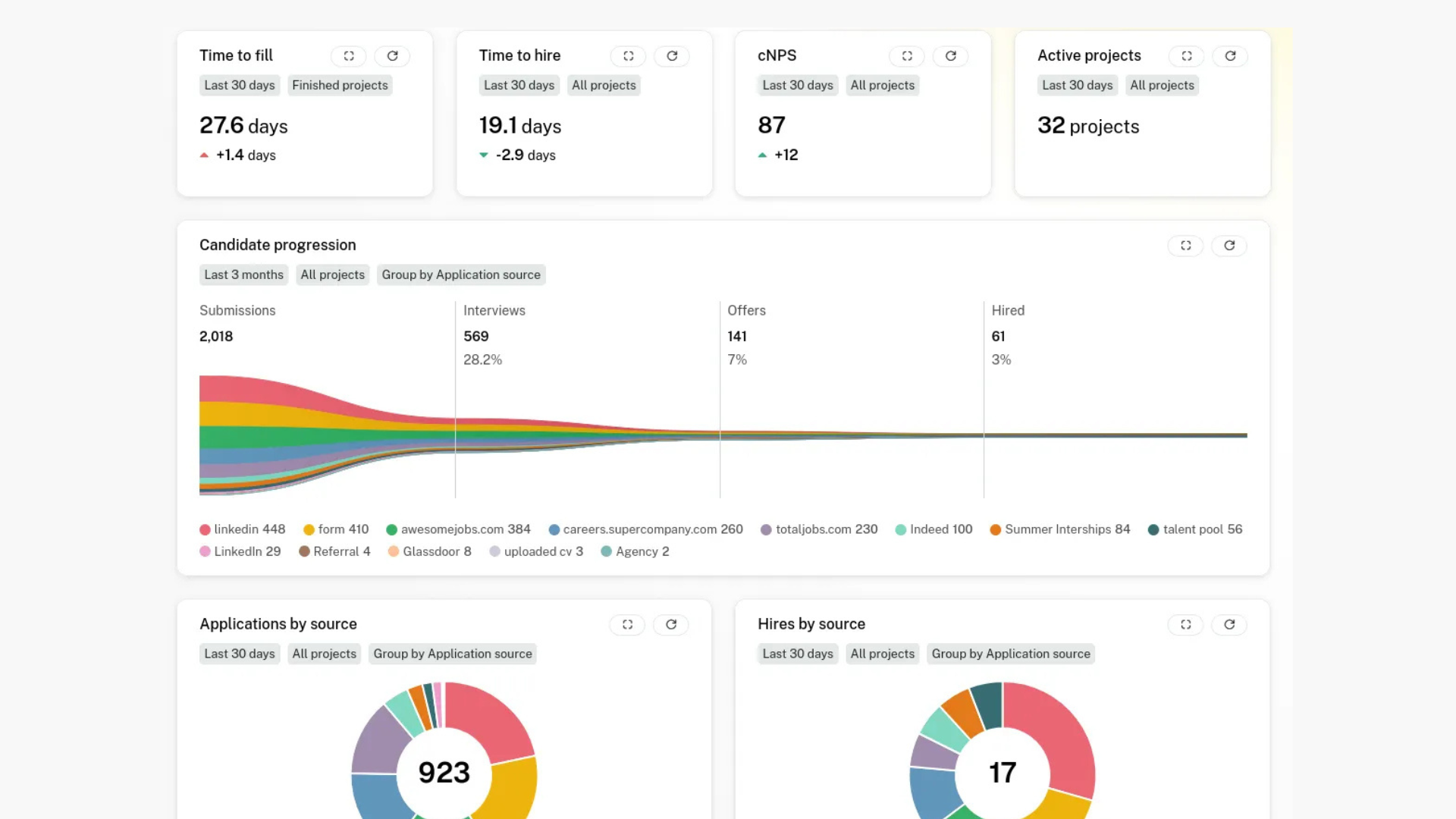
Task: Expand the Active projects widget
Action: click(x=1187, y=56)
